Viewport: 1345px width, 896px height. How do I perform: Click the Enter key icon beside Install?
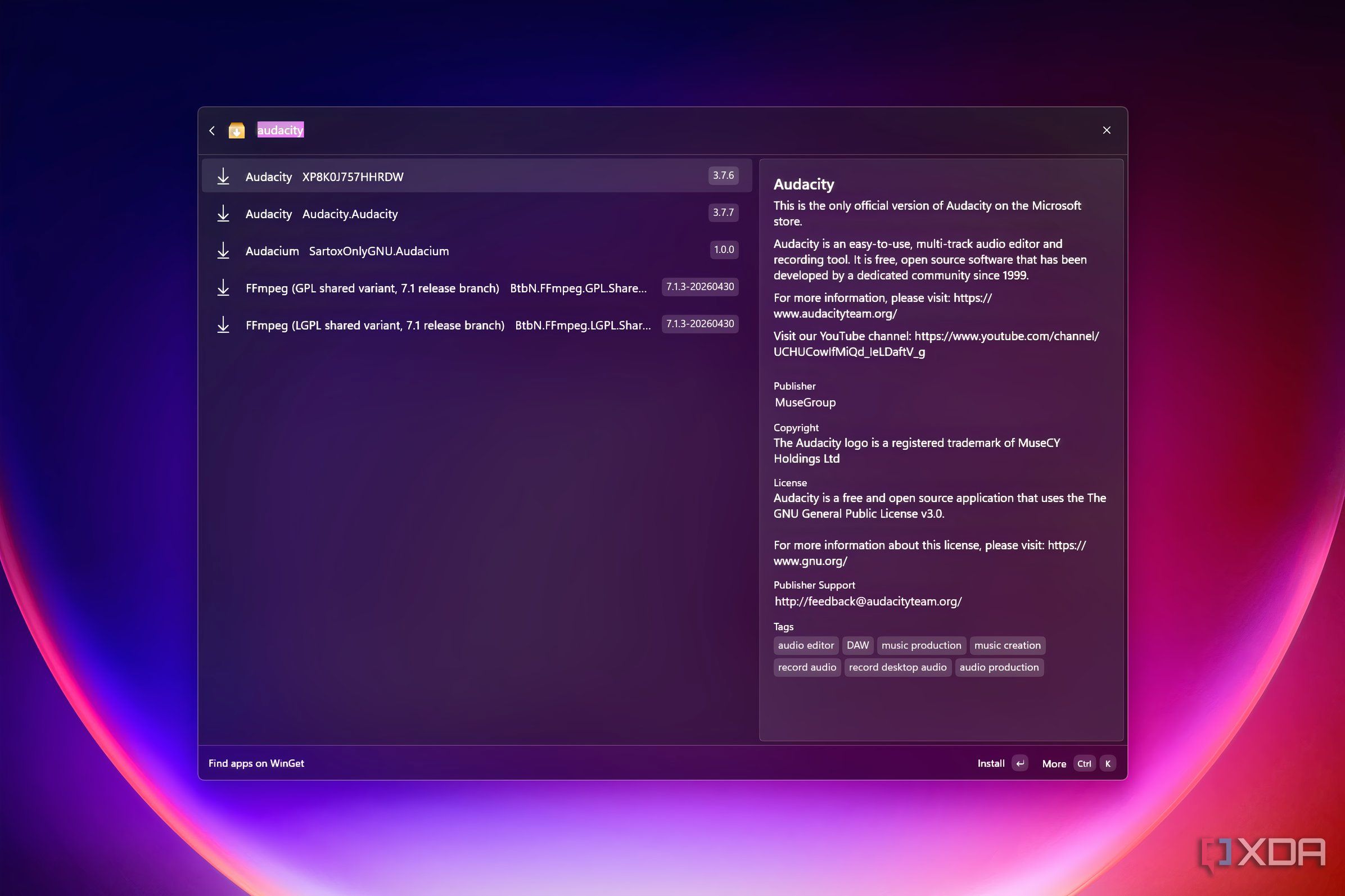tap(1020, 763)
